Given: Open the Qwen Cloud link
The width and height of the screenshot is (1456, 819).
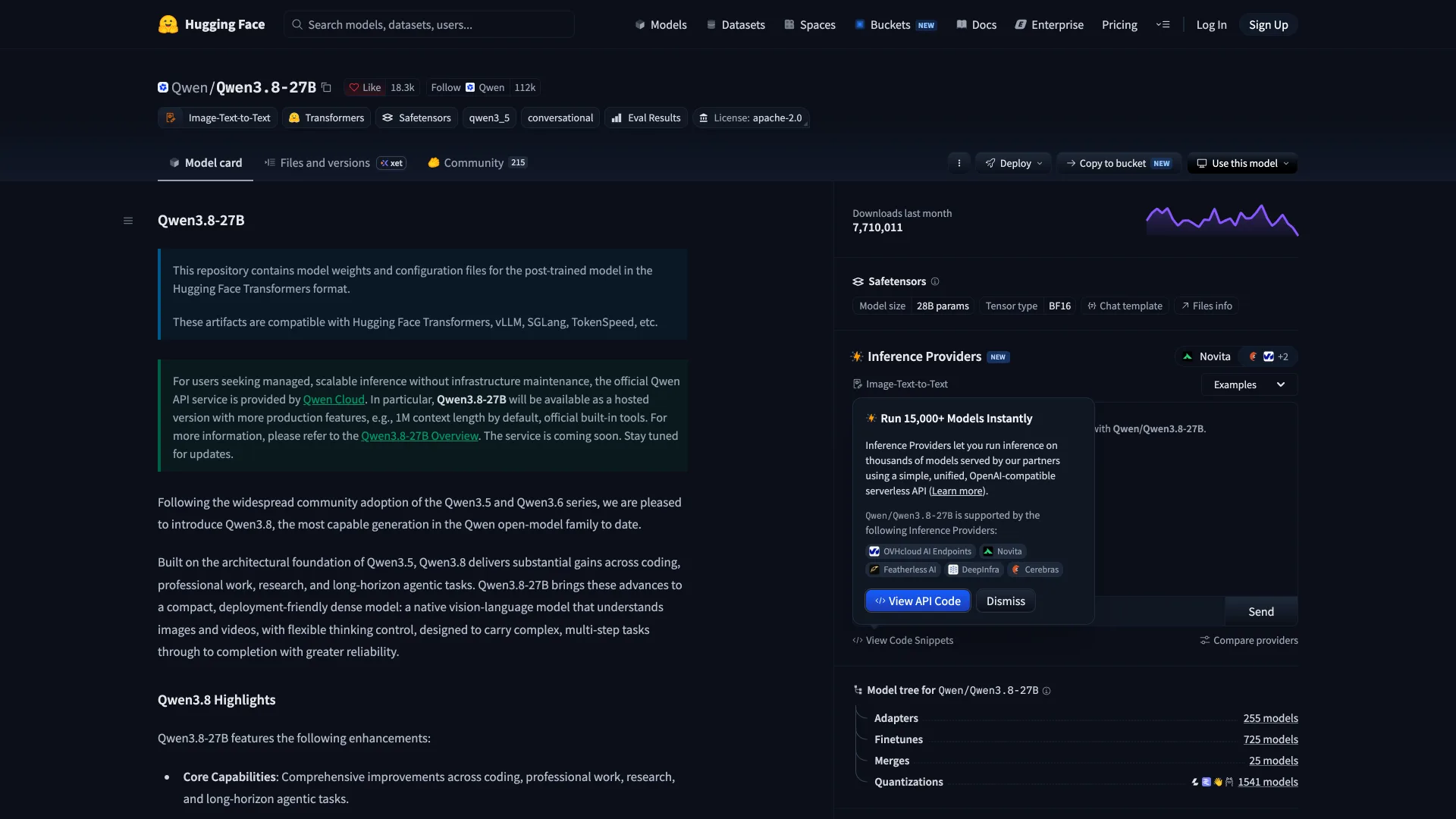Looking at the screenshot, I should 334,400.
